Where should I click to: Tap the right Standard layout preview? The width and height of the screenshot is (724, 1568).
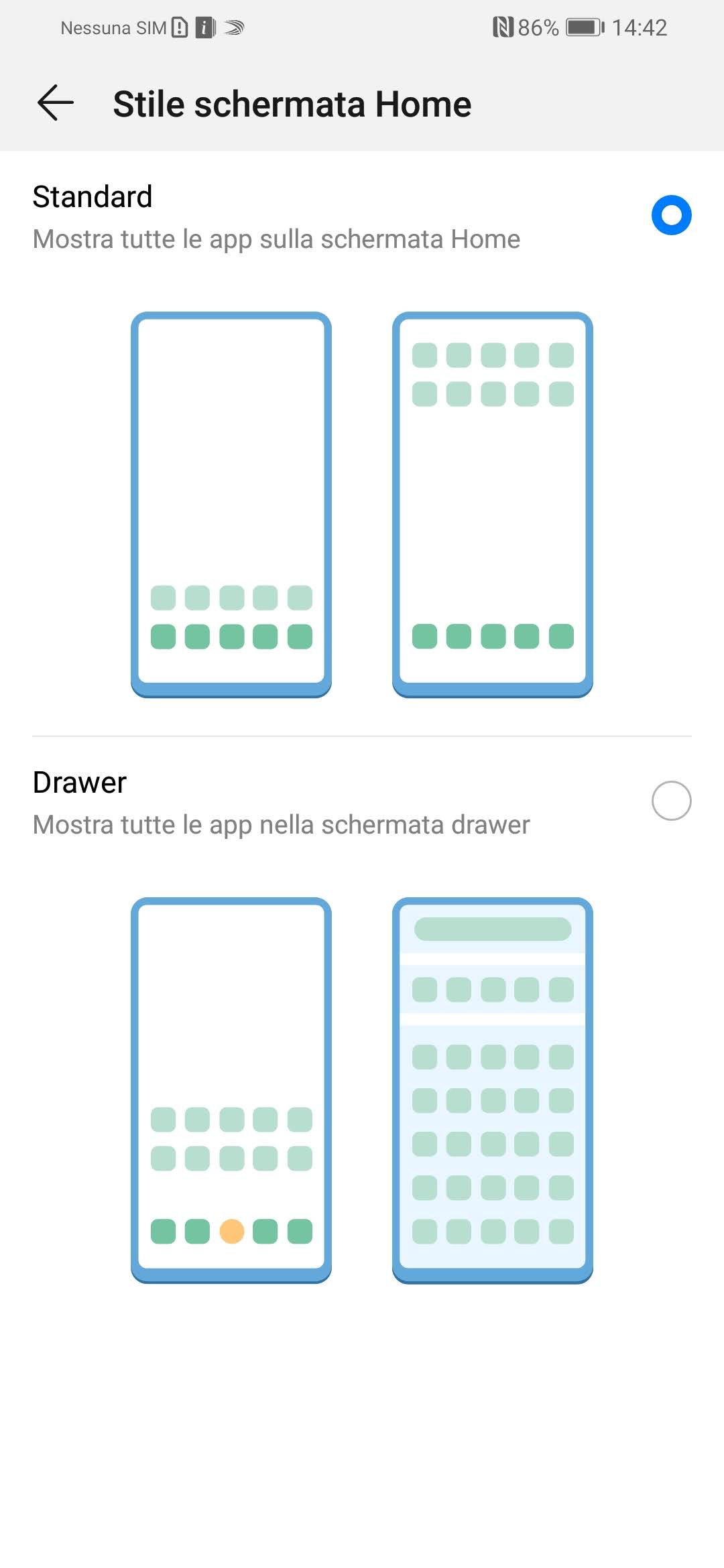493,504
